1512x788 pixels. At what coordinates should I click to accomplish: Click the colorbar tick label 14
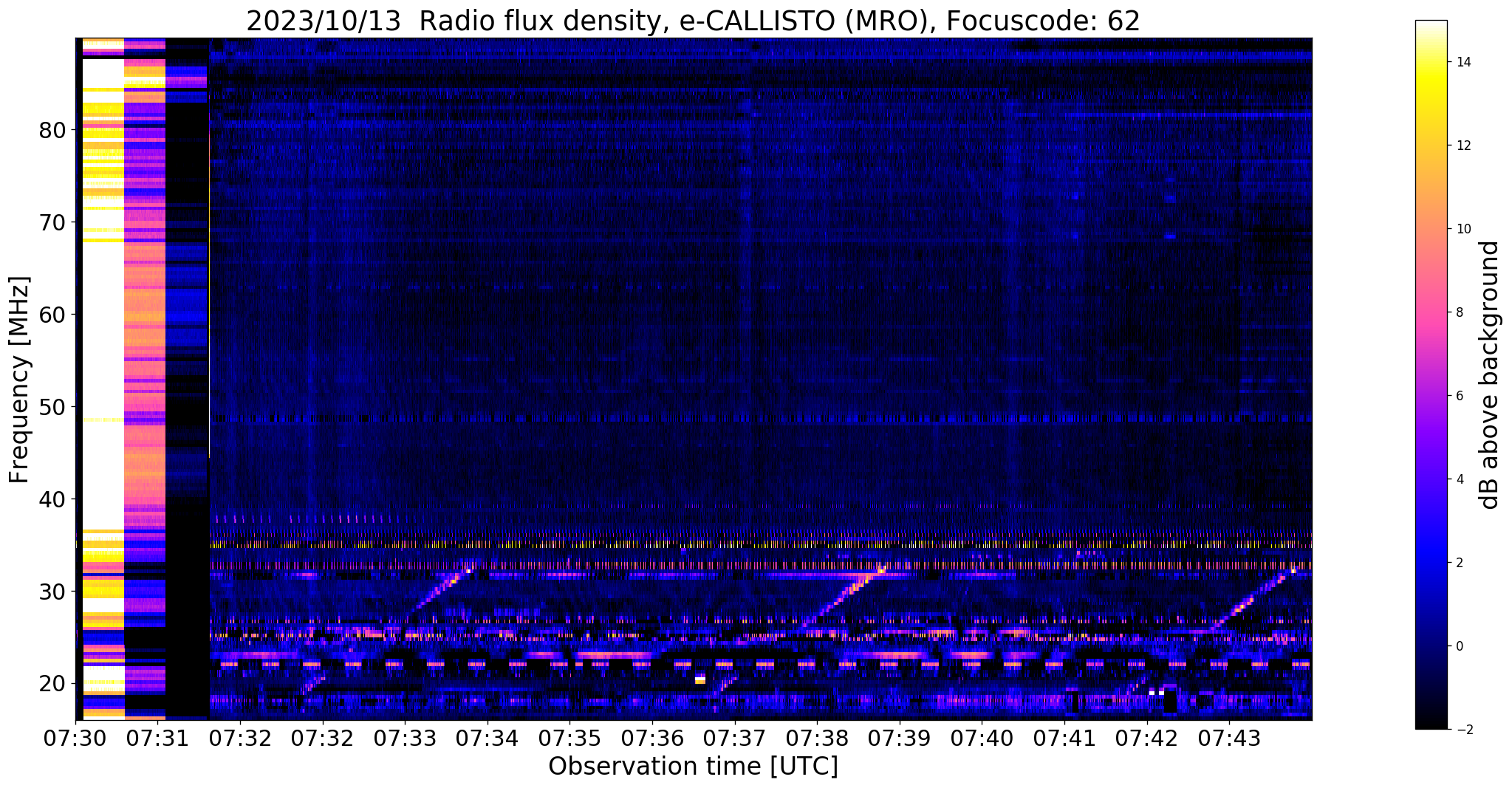tap(1463, 62)
